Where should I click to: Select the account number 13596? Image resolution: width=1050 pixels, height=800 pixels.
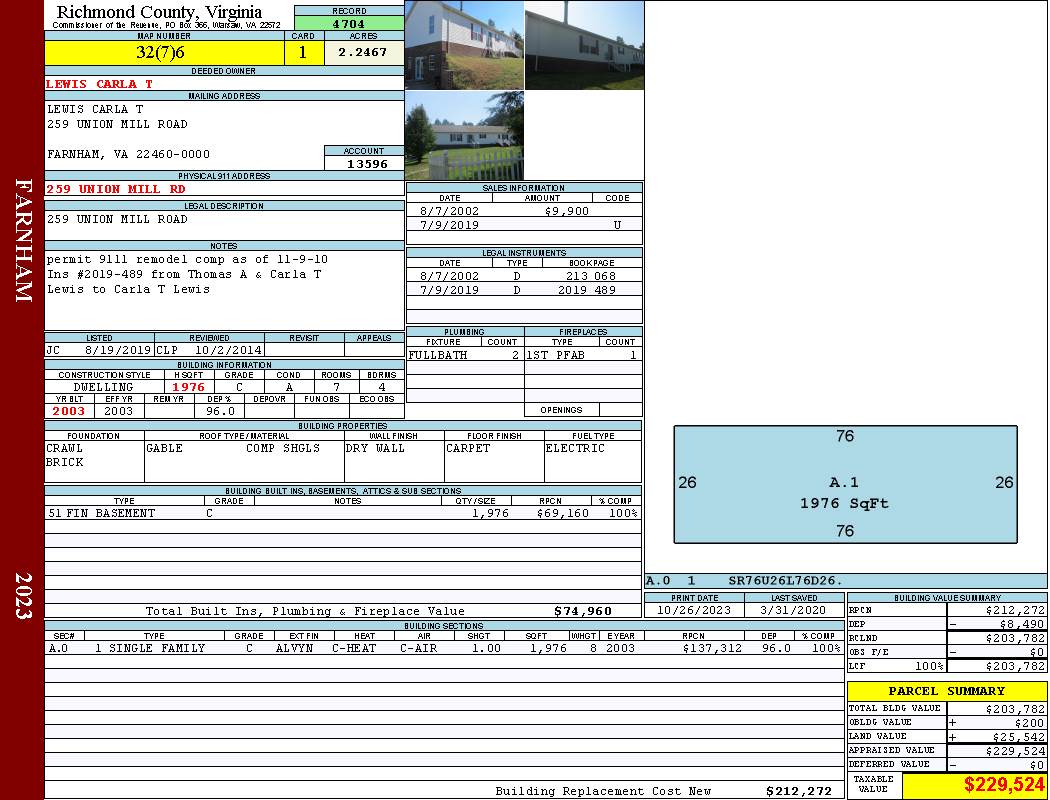[364, 163]
